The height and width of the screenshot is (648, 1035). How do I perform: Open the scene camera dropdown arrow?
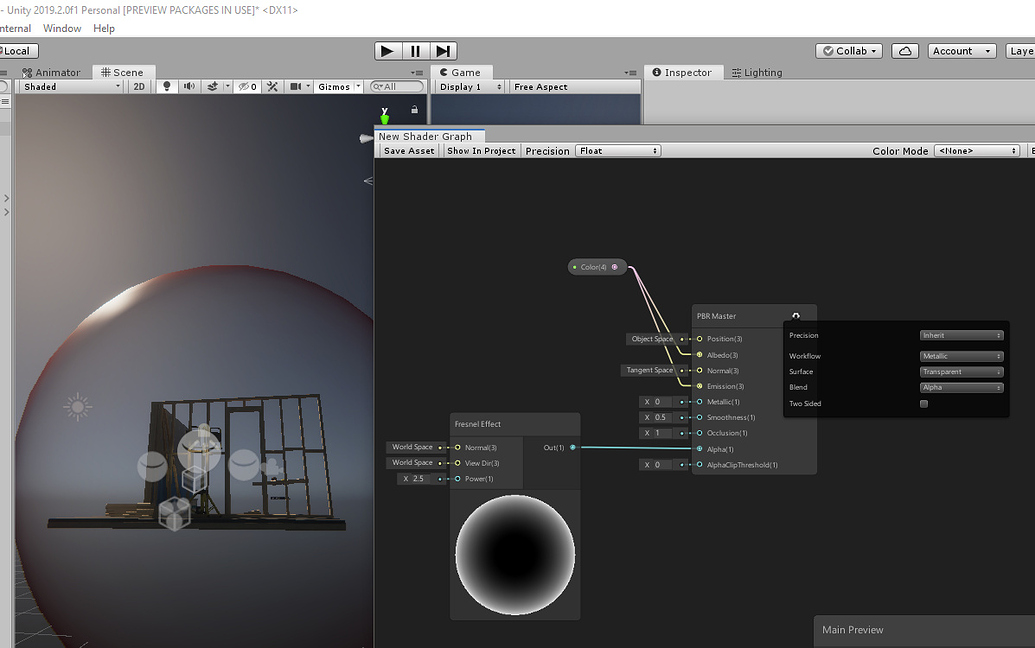(x=308, y=86)
